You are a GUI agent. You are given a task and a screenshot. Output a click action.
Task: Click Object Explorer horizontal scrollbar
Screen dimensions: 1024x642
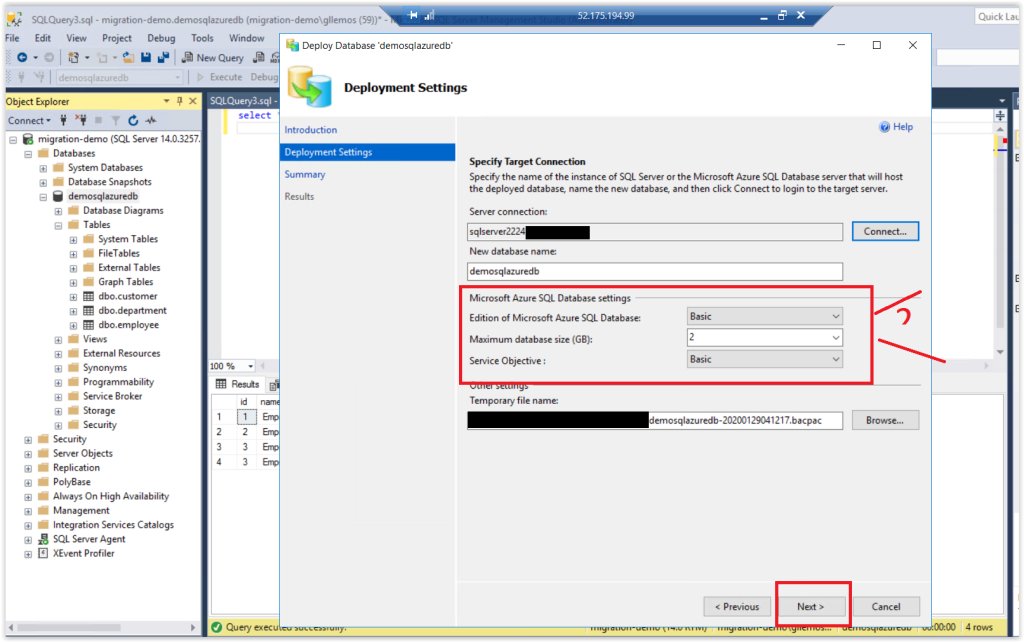point(103,628)
